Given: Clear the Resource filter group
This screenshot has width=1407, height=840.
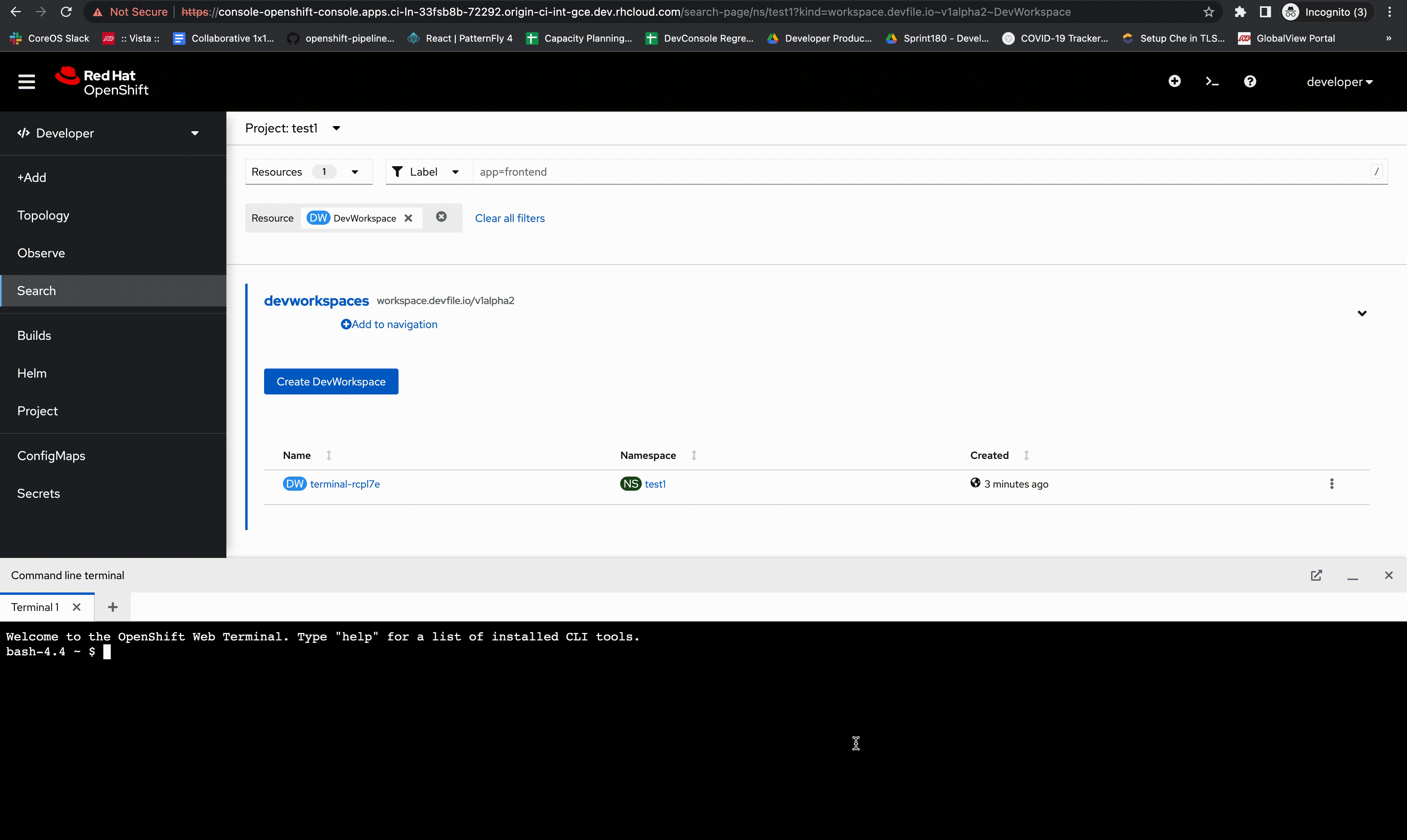Looking at the screenshot, I should [441, 217].
